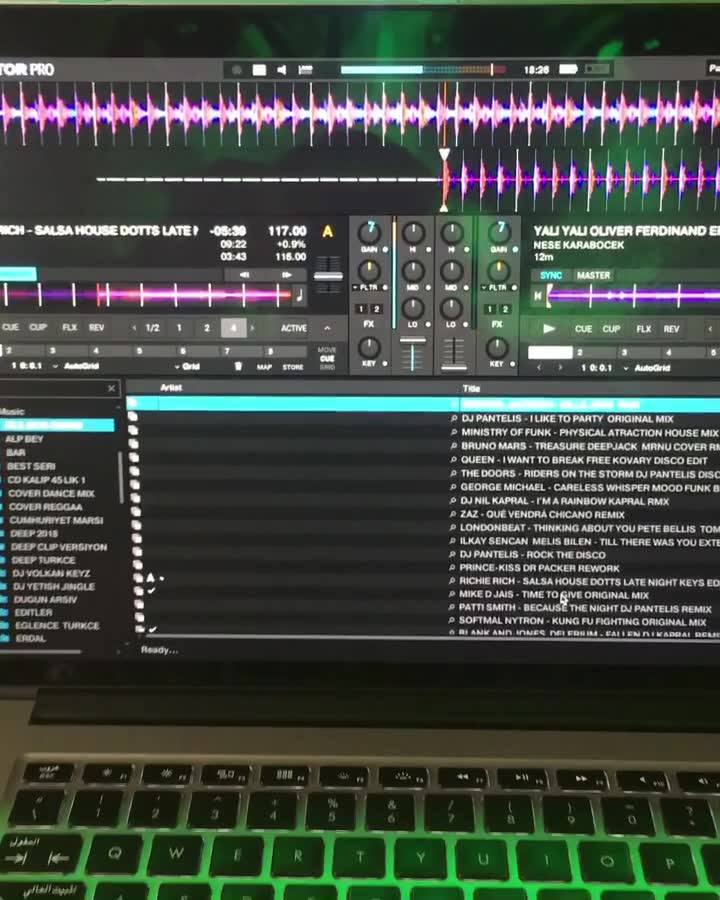
Task: Click Deck B REV button
Action: tap(671, 329)
